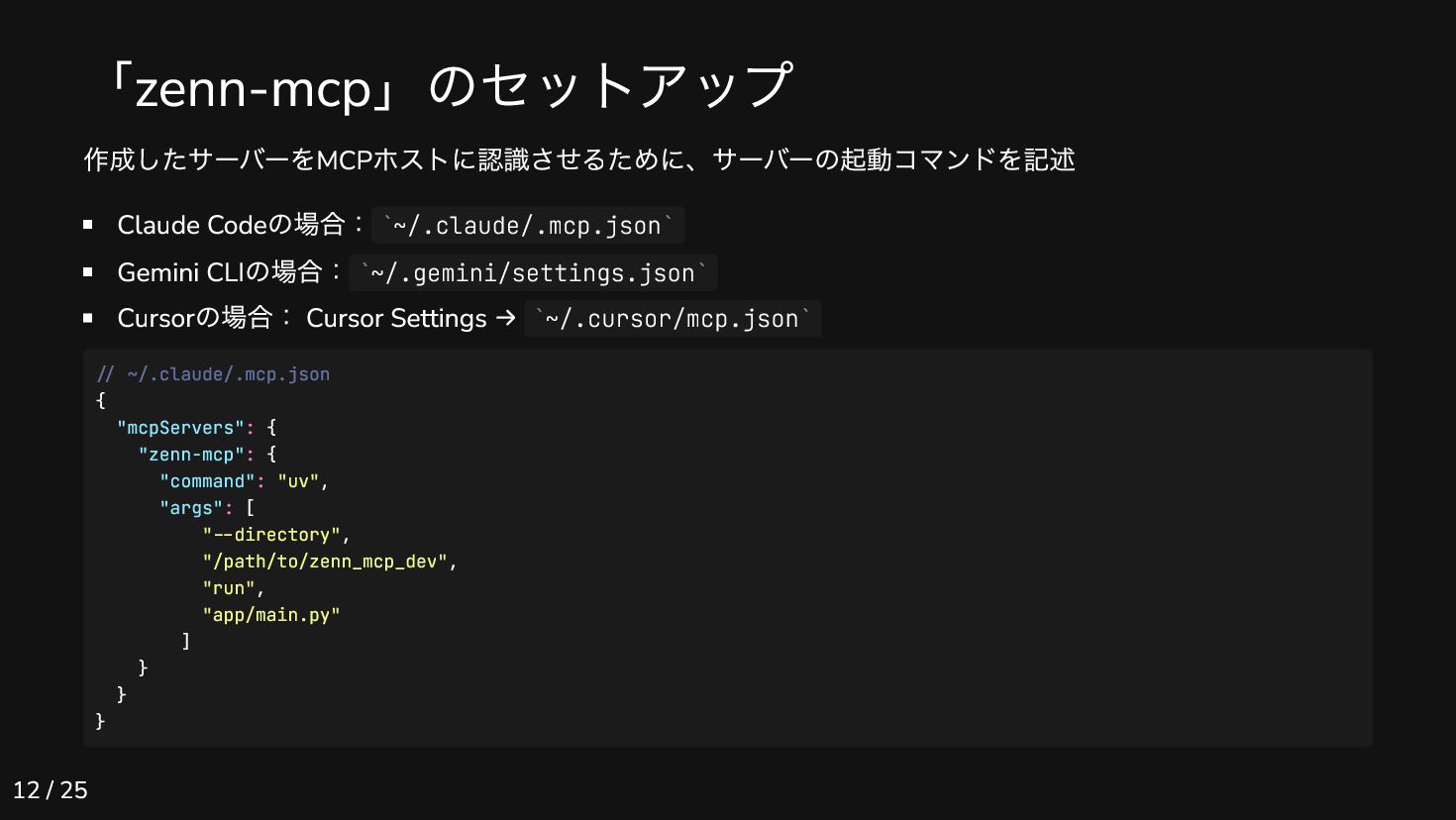Click the "/path/to/zenn_mcp_dev" string
Viewport: 1456px width, 820px height.
coord(325,562)
